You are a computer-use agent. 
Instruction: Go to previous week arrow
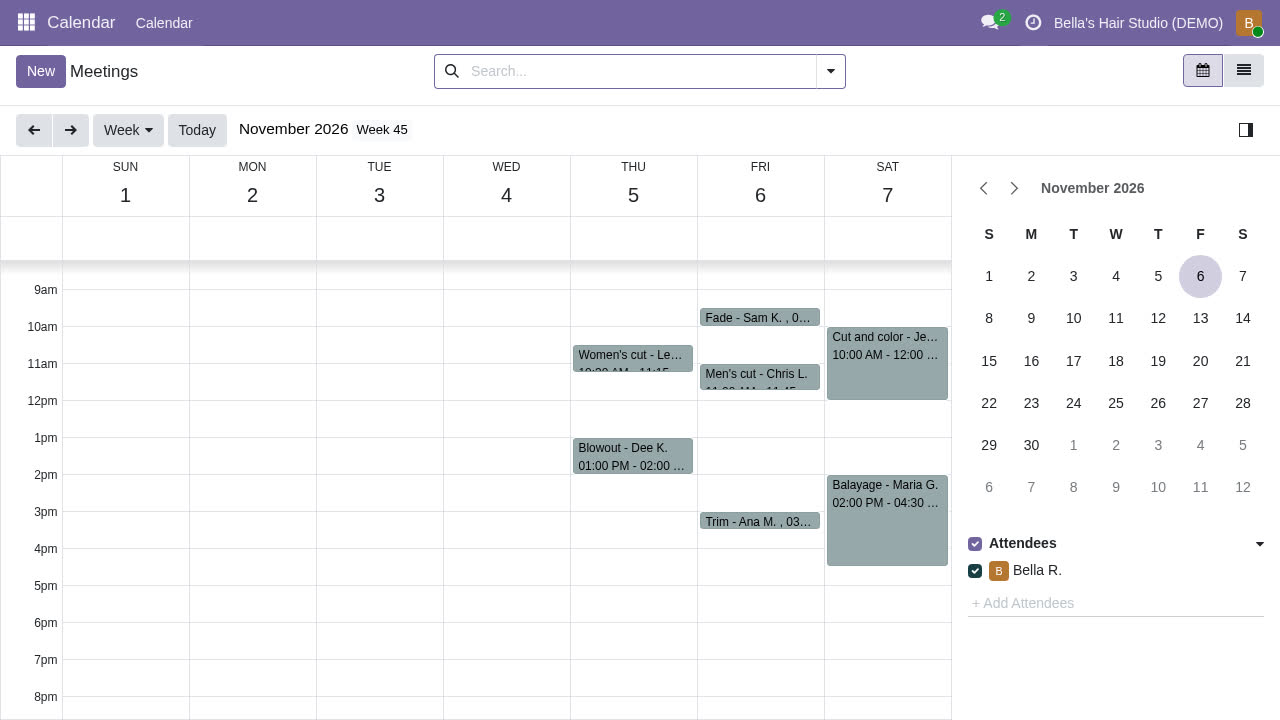(x=34, y=130)
